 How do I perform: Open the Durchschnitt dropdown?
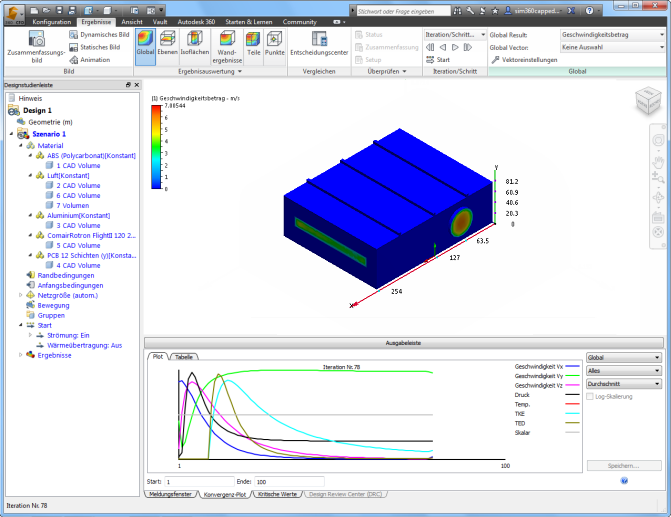pos(624,384)
